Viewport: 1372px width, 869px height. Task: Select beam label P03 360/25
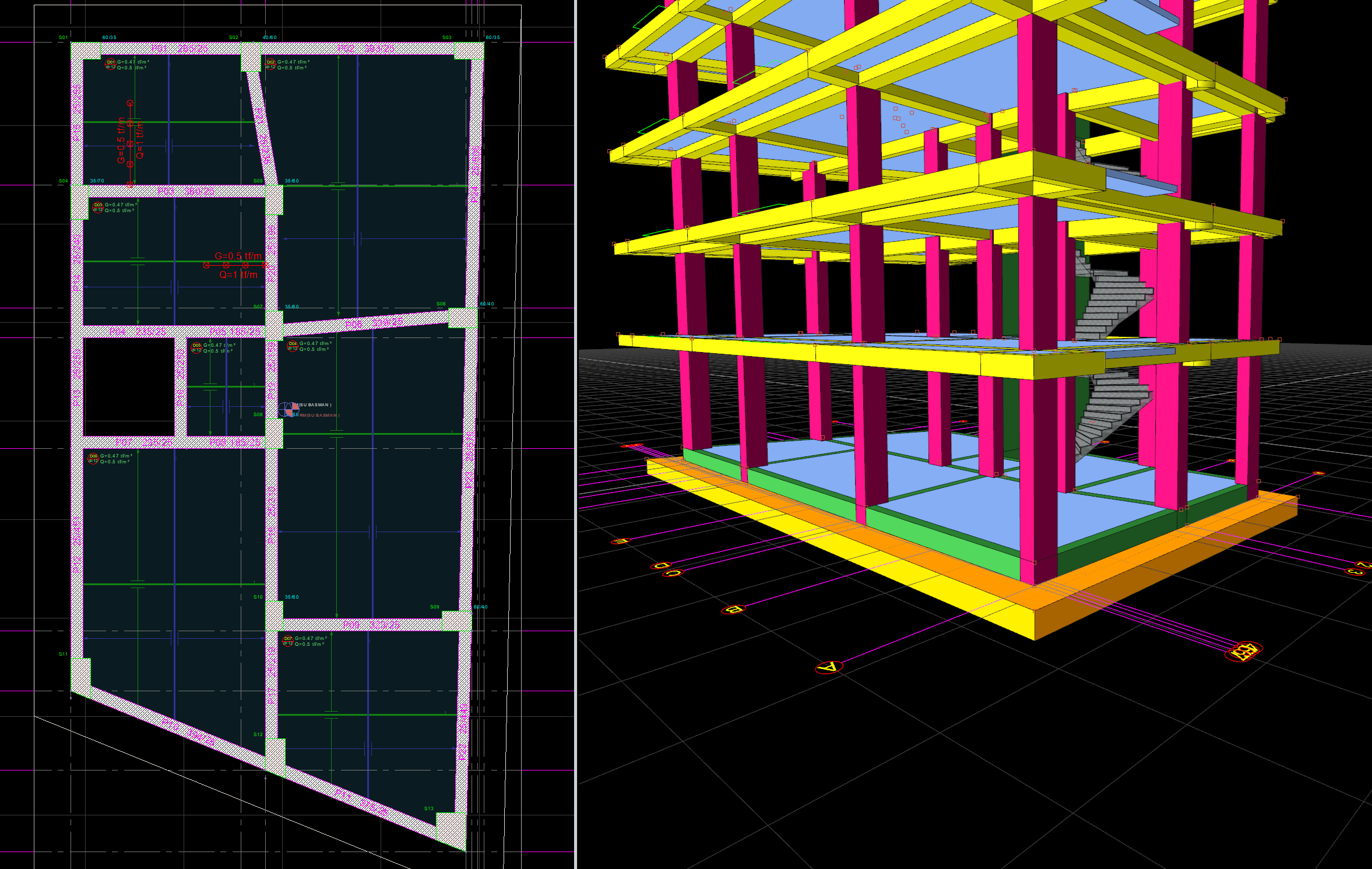(x=186, y=191)
